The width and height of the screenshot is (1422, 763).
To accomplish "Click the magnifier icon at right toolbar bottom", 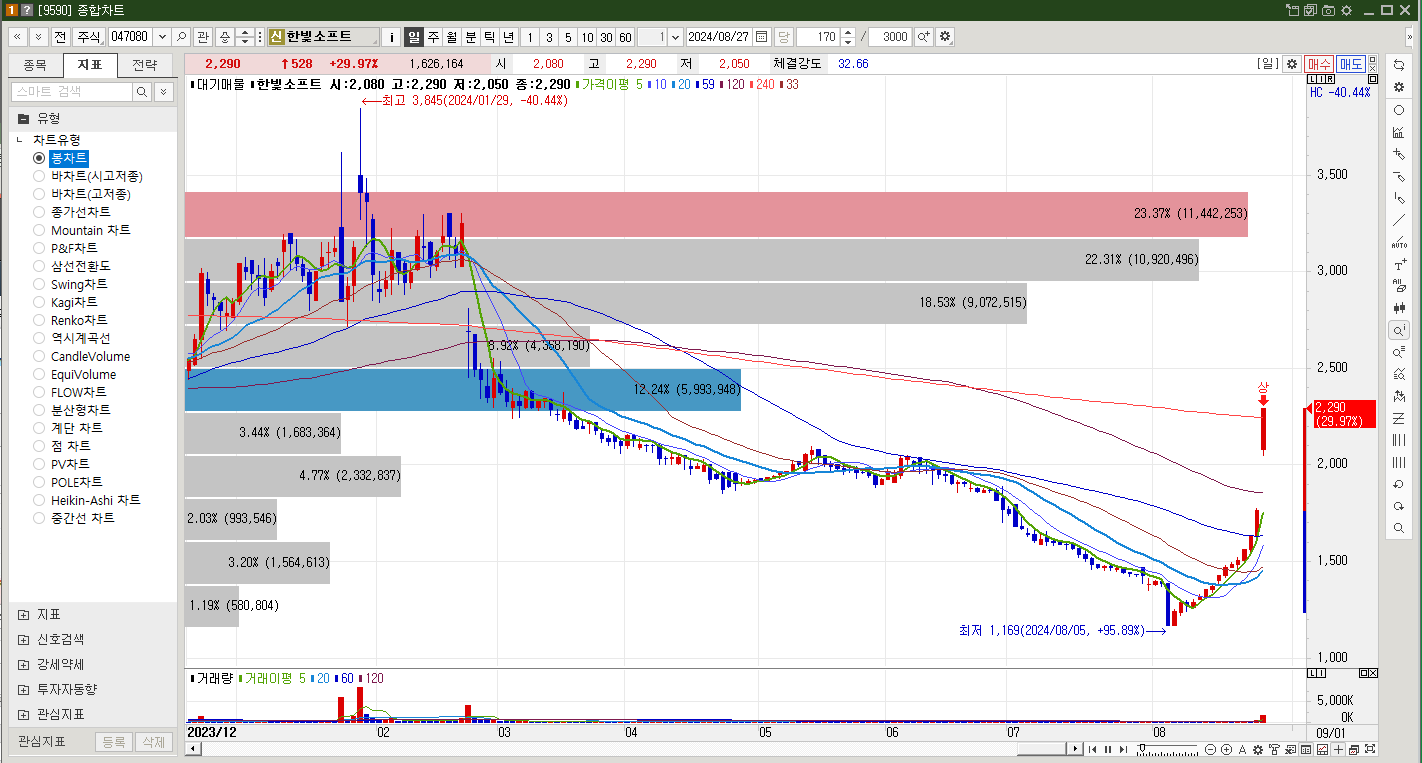I will click(1399, 528).
